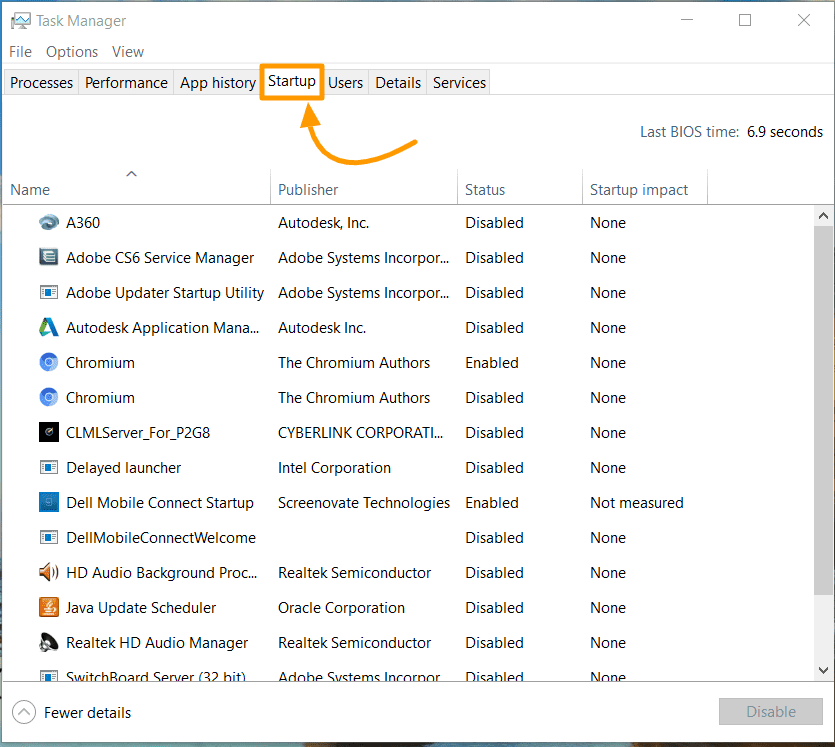Click the Autodesk, Inc. publisher cell
835x747 pixels.
click(x=324, y=223)
